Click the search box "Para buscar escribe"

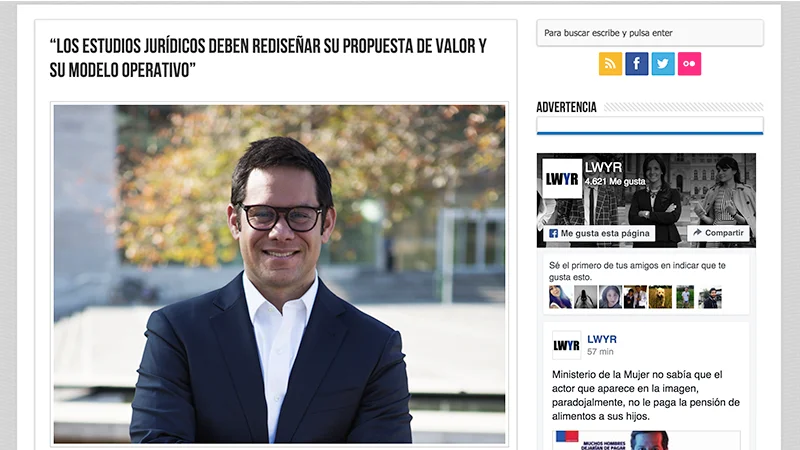click(650, 33)
